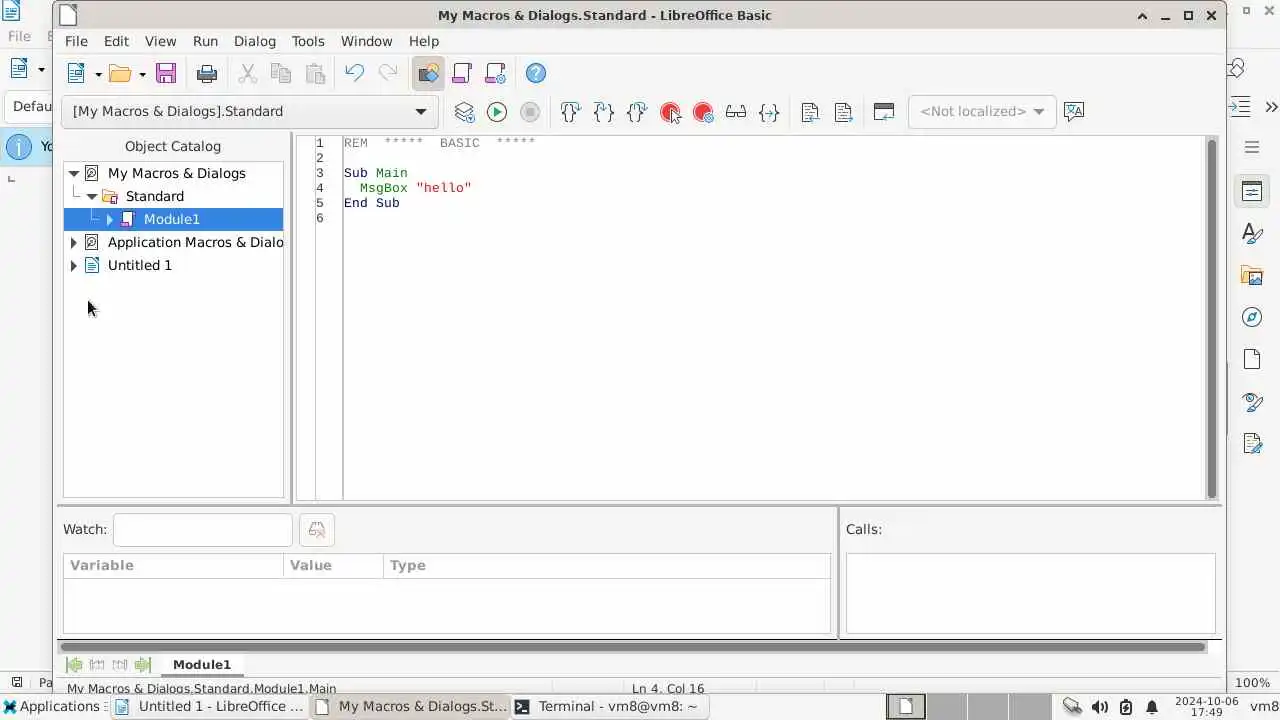Click the Manage Language icon
Screen dimensions: 1280x720
[1075, 112]
